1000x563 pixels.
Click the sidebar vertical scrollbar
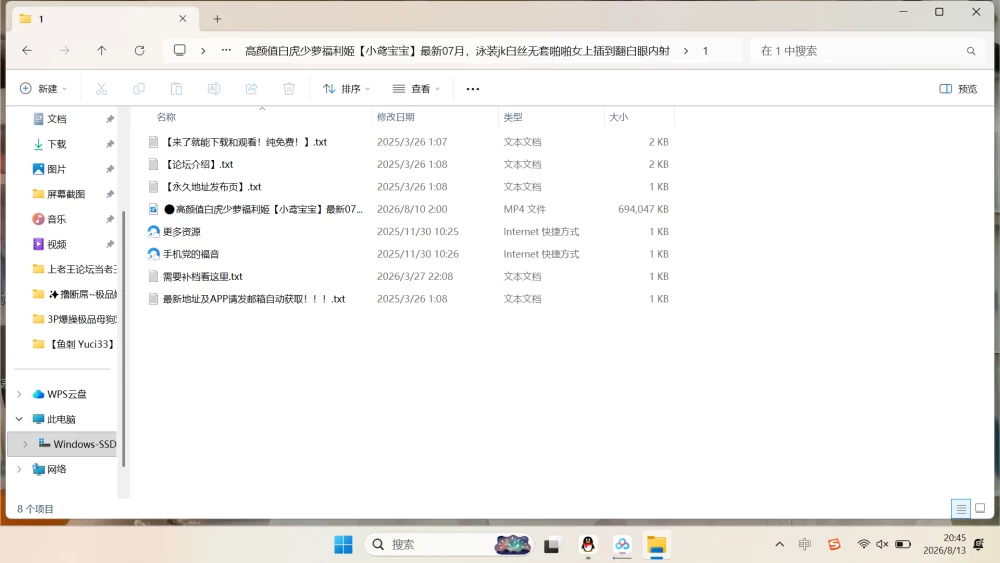pyautogui.click(x=122, y=340)
